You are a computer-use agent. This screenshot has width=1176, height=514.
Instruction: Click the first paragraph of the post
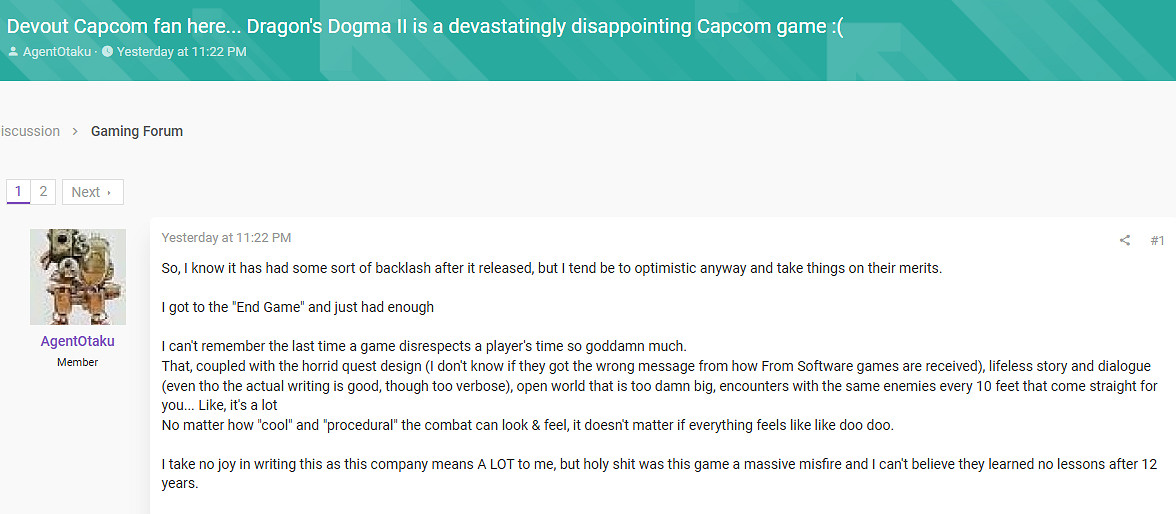tap(551, 268)
